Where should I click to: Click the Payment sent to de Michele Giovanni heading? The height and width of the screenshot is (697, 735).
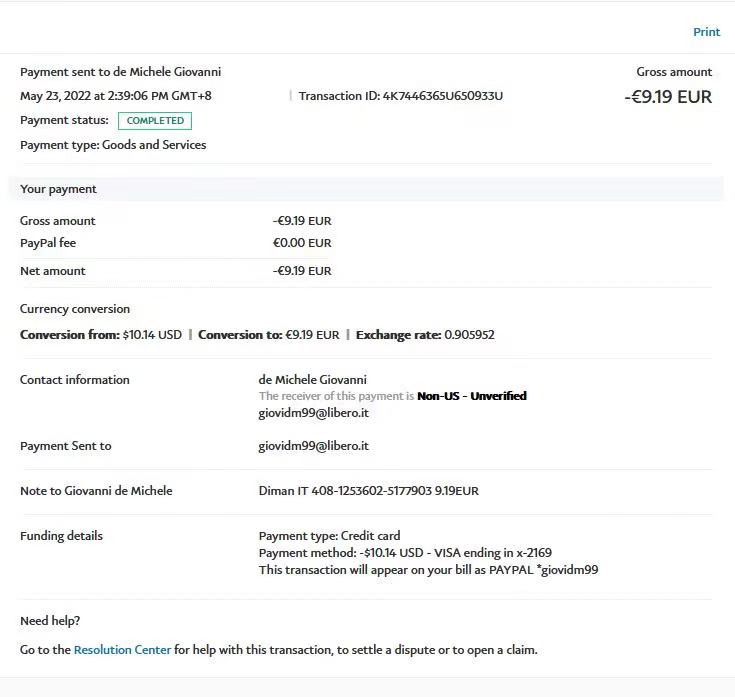pyautogui.click(x=121, y=72)
